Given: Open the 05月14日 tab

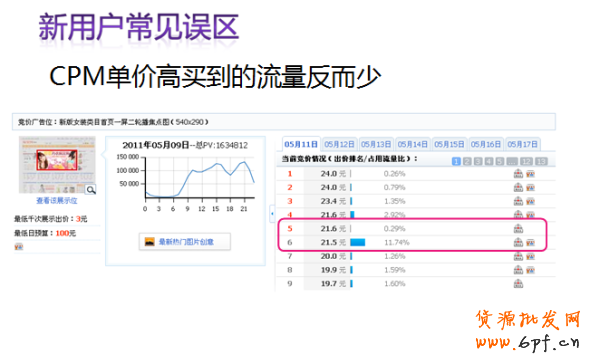Looking at the screenshot, I should (412, 145).
